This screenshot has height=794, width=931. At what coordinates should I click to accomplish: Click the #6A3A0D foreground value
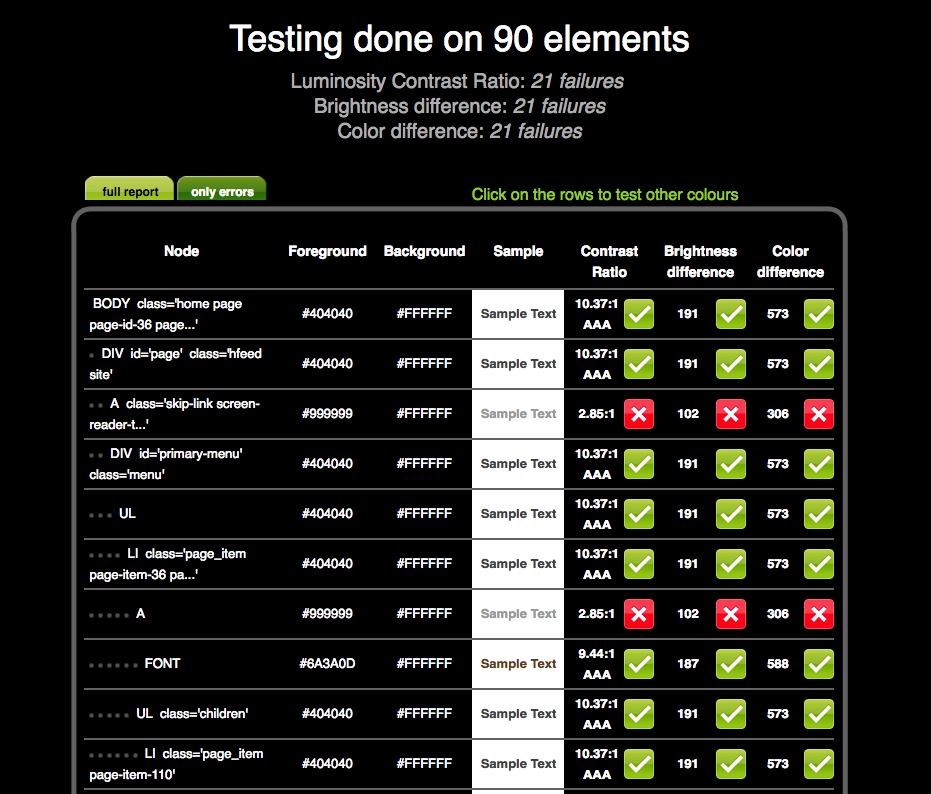[x=327, y=664]
